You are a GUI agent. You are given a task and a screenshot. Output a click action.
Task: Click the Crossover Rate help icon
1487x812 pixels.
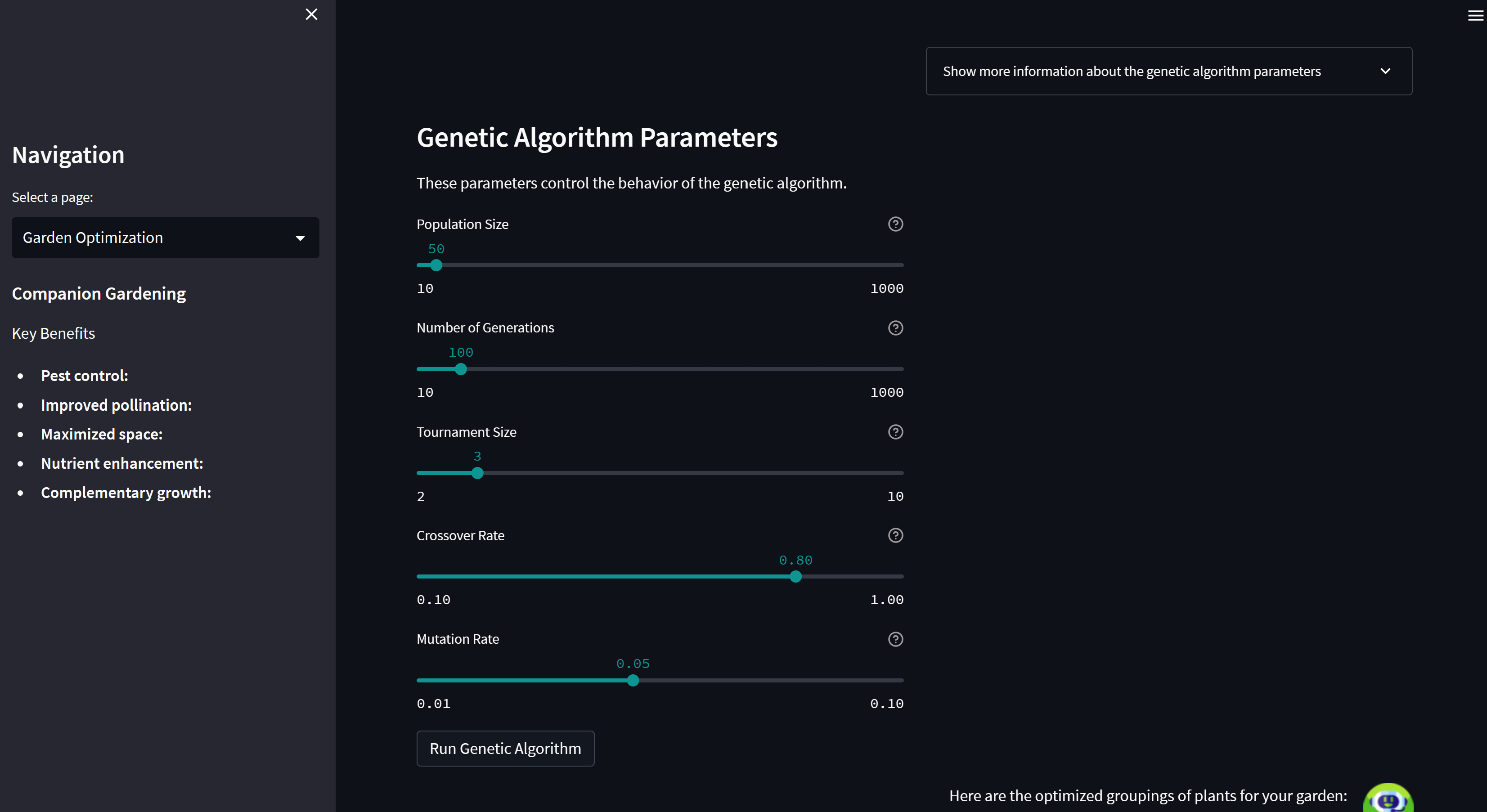(895, 535)
